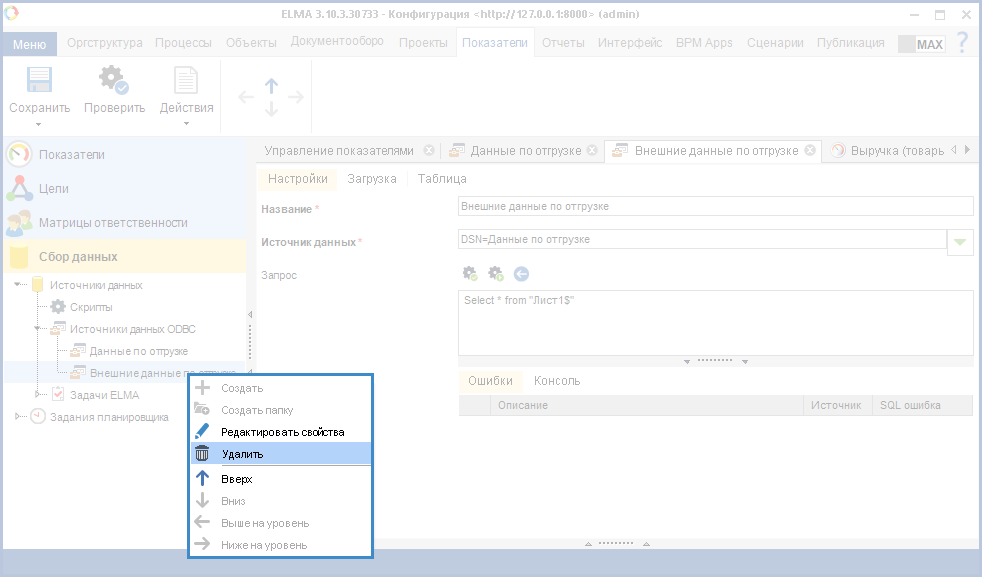
Task: Click the Сохранить disk icon
Action: tap(39, 81)
